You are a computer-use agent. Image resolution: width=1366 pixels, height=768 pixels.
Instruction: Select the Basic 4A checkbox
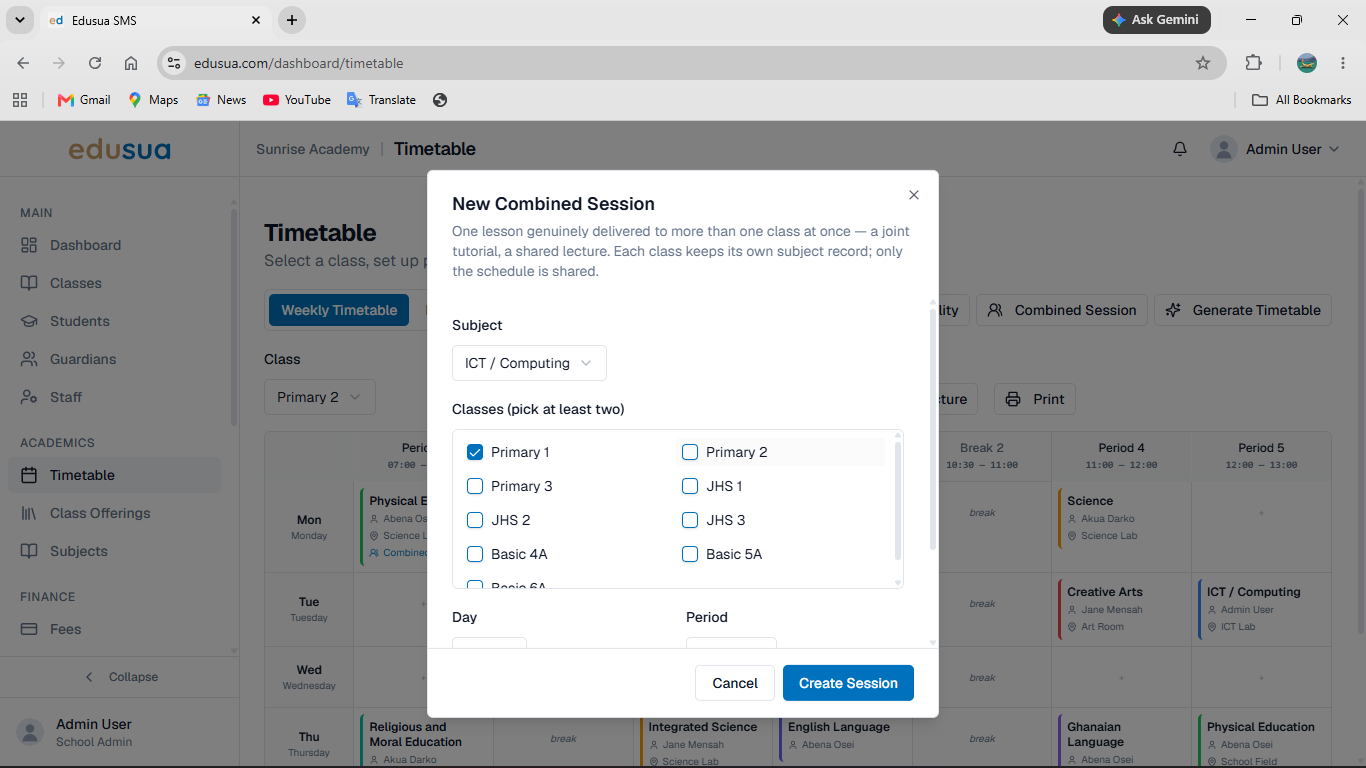[x=475, y=554]
